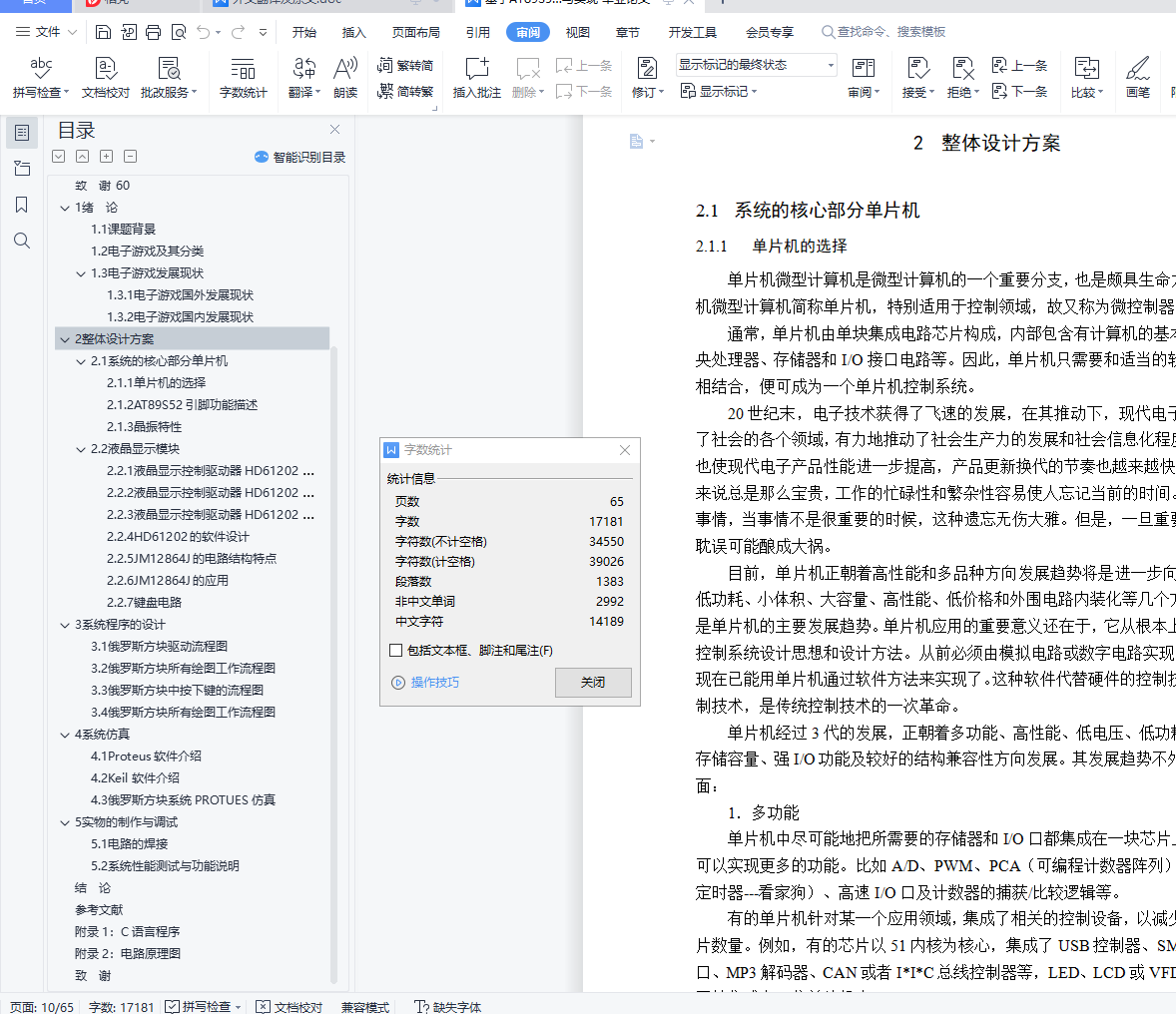Click the redo arrow icon
This screenshot has height=1014, width=1176.
[x=239, y=32]
